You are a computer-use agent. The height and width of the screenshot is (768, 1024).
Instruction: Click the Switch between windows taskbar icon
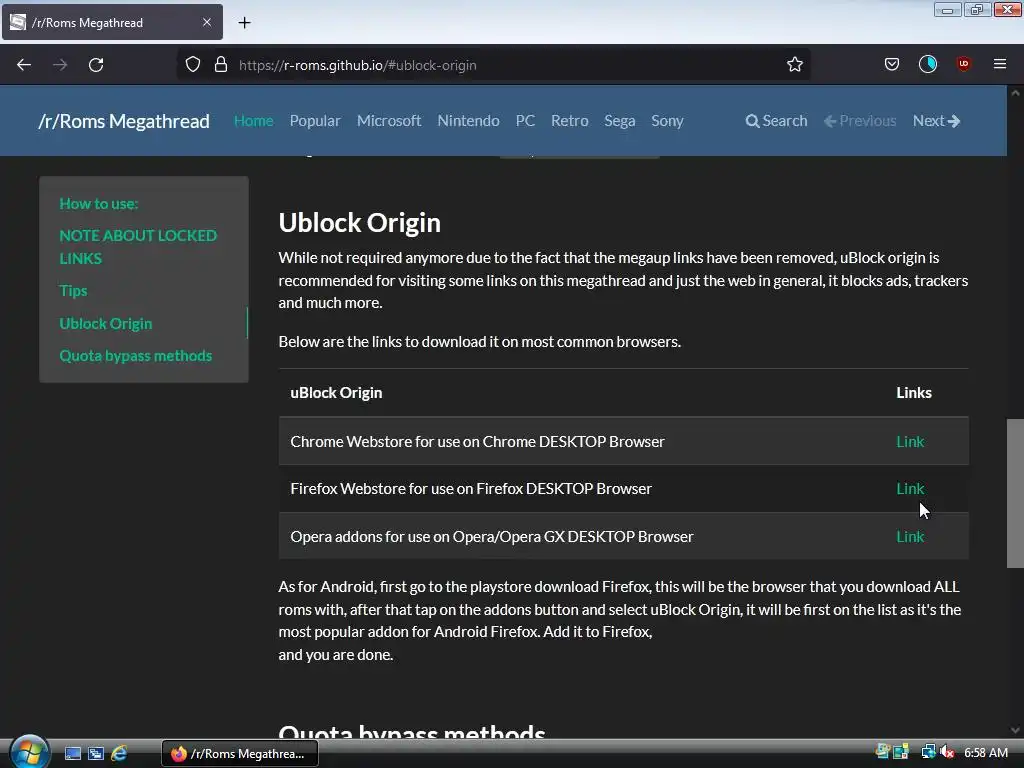96,754
